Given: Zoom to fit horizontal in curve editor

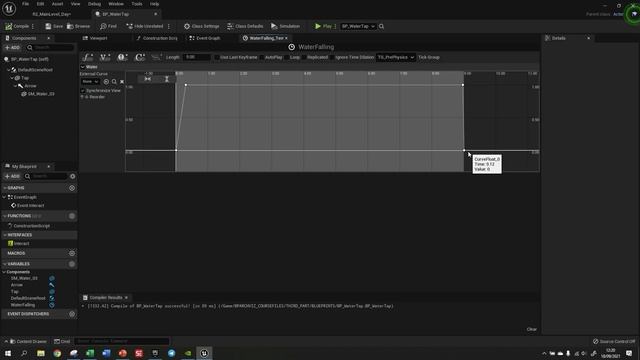Looking at the screenshot, I should coord(148,79).
